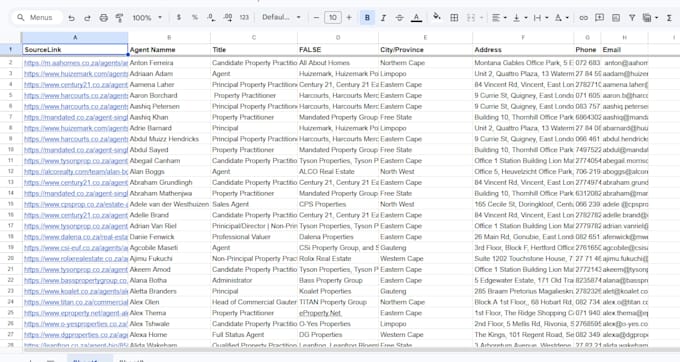Image resolution: width=680 pixels, height=362 pixels.
Task: Insert a link using the chain icon
Action: (584, 18)
